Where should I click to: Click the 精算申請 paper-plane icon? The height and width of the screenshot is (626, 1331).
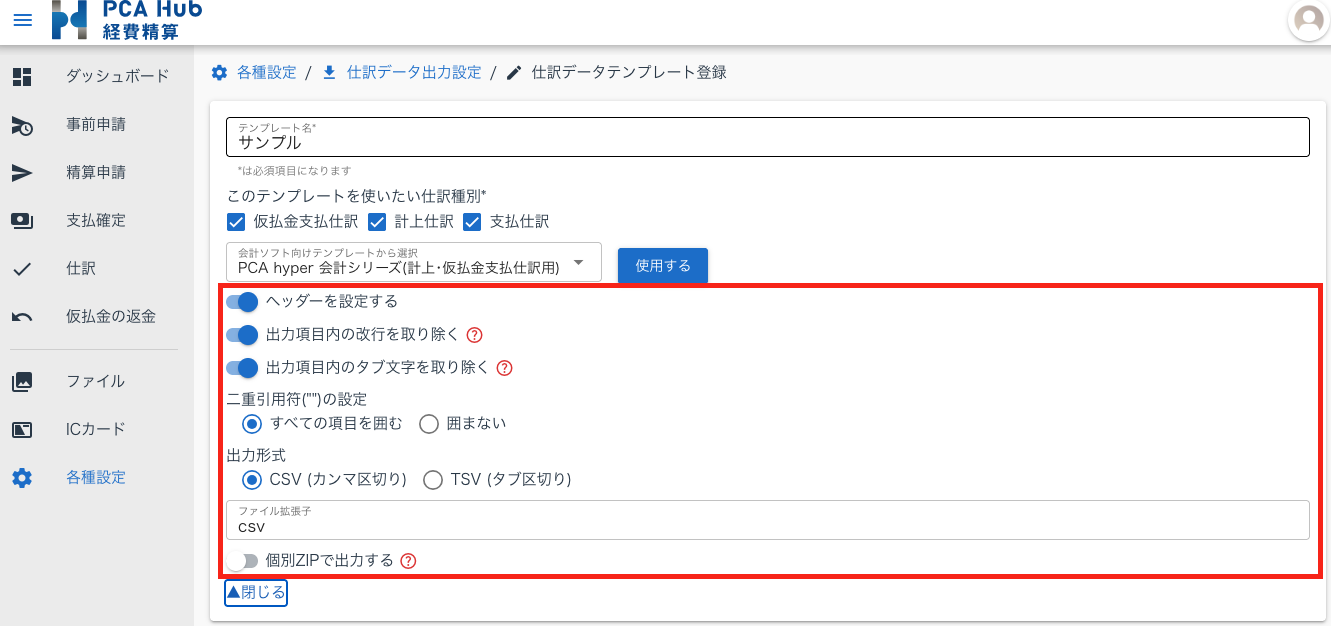(22, 173)
